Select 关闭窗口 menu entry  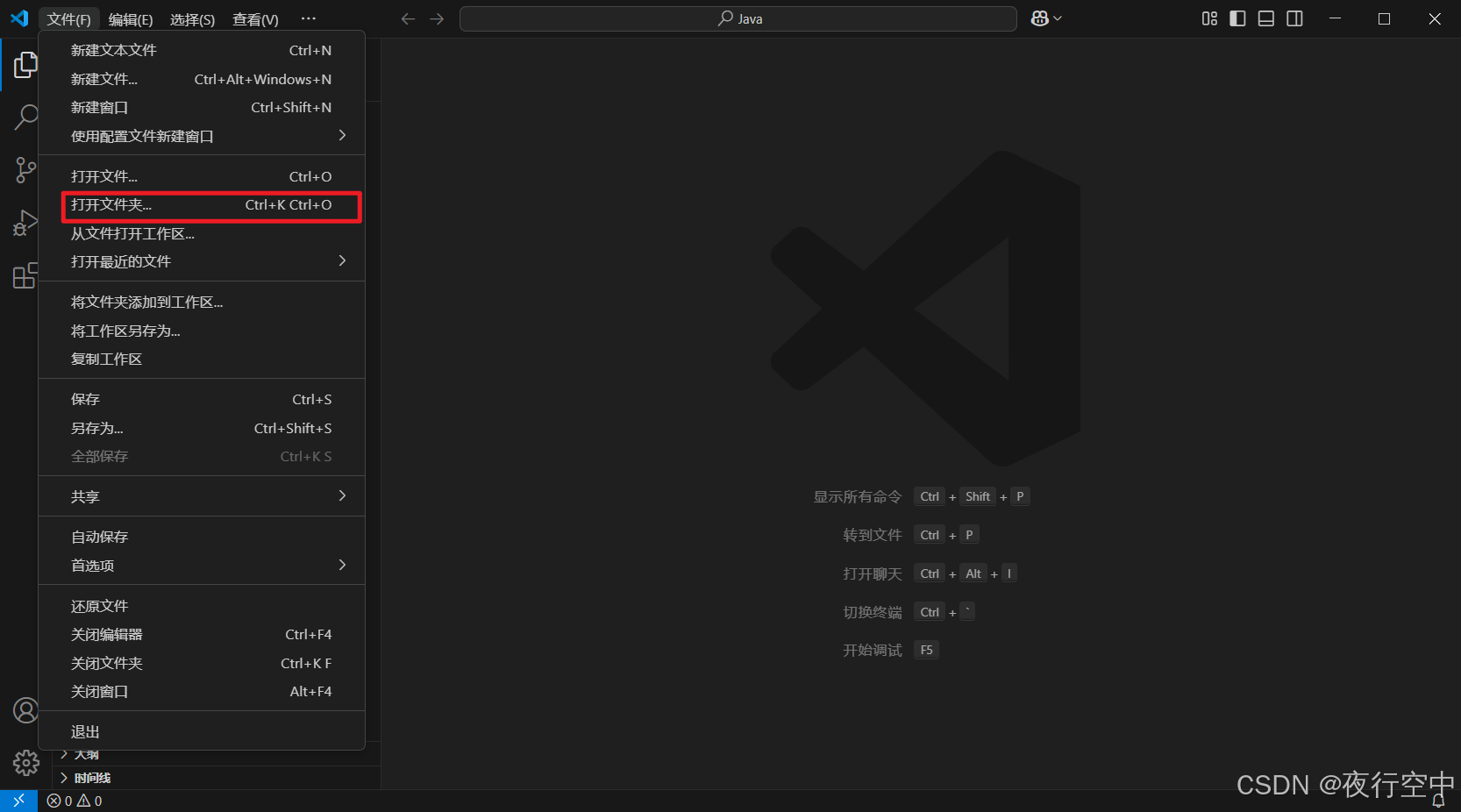pyautogui.click(x=202, y=692)
